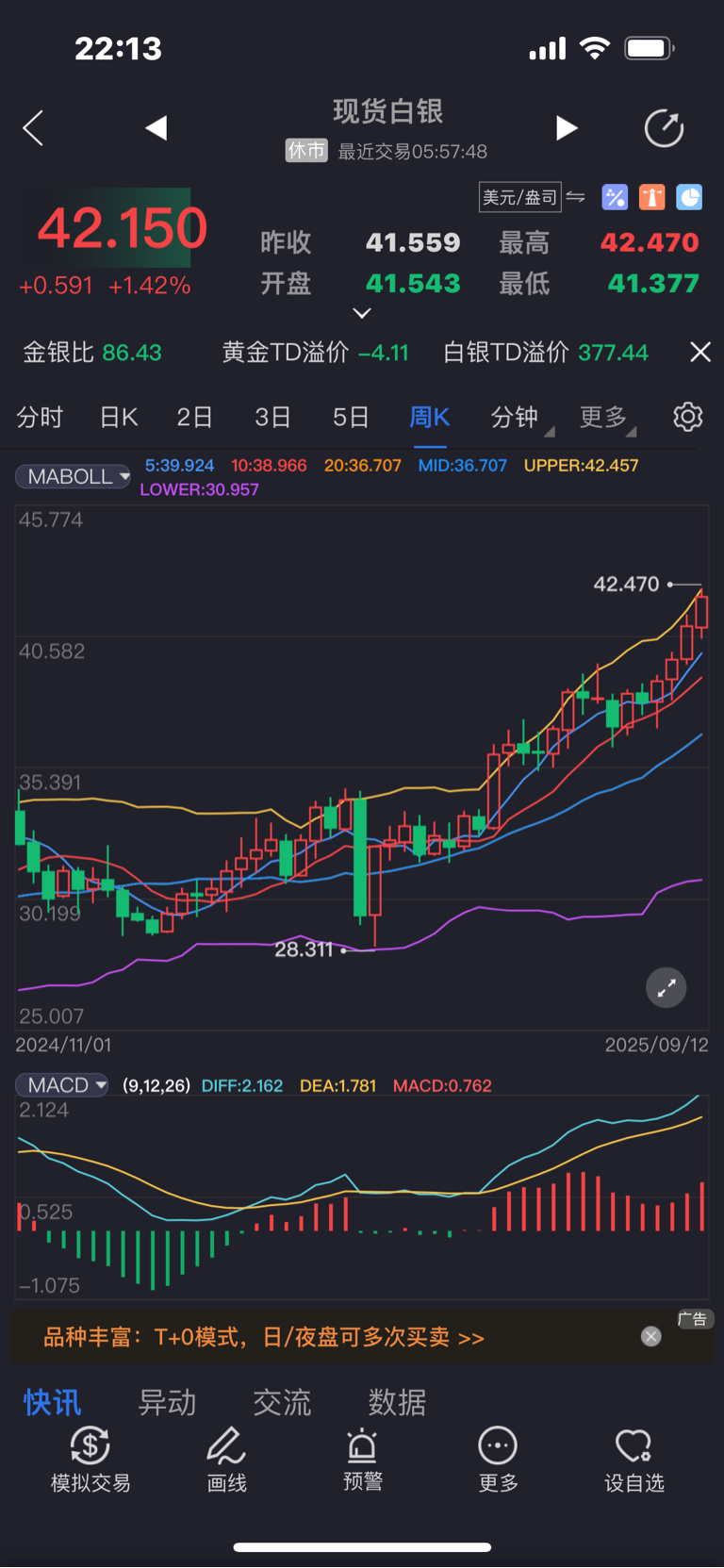
Task: Tap 开盘 value 41.543
Action: 413,283
